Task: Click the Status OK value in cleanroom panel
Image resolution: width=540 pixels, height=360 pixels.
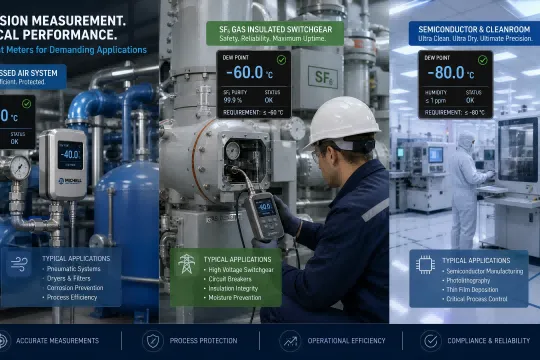Action: 470,101
